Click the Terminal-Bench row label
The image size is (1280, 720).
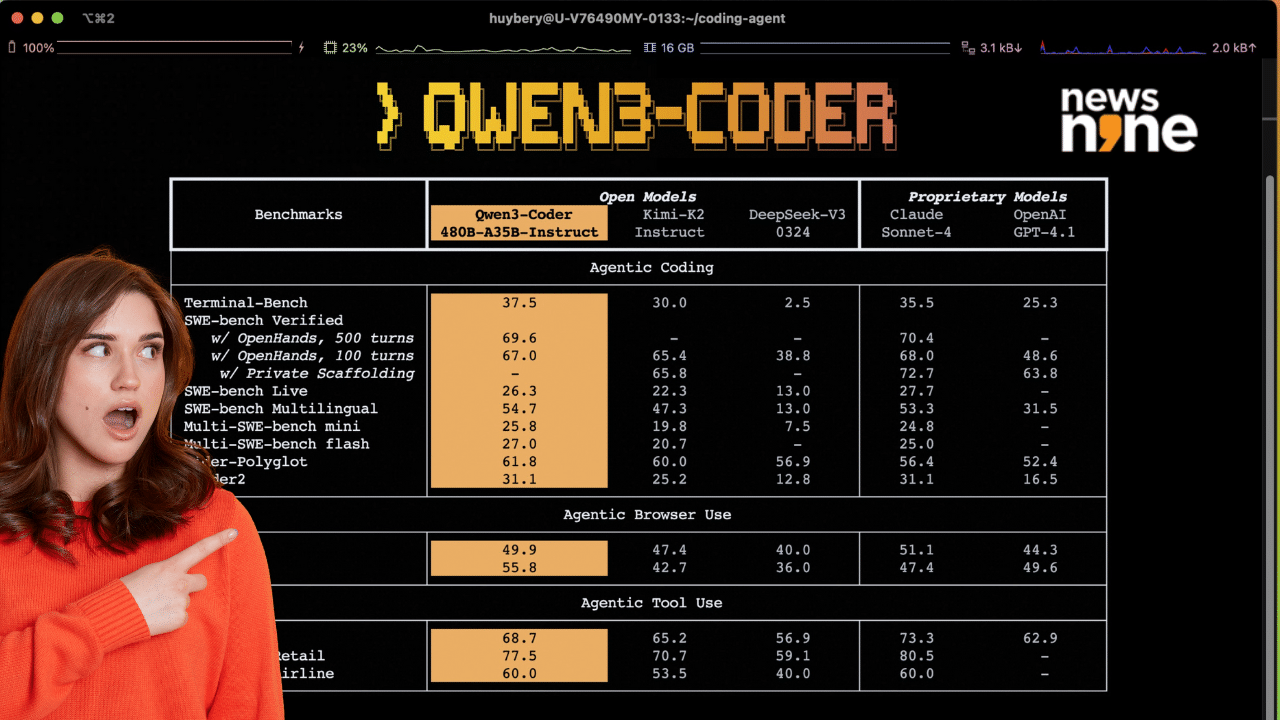click(x=245, y=302)
